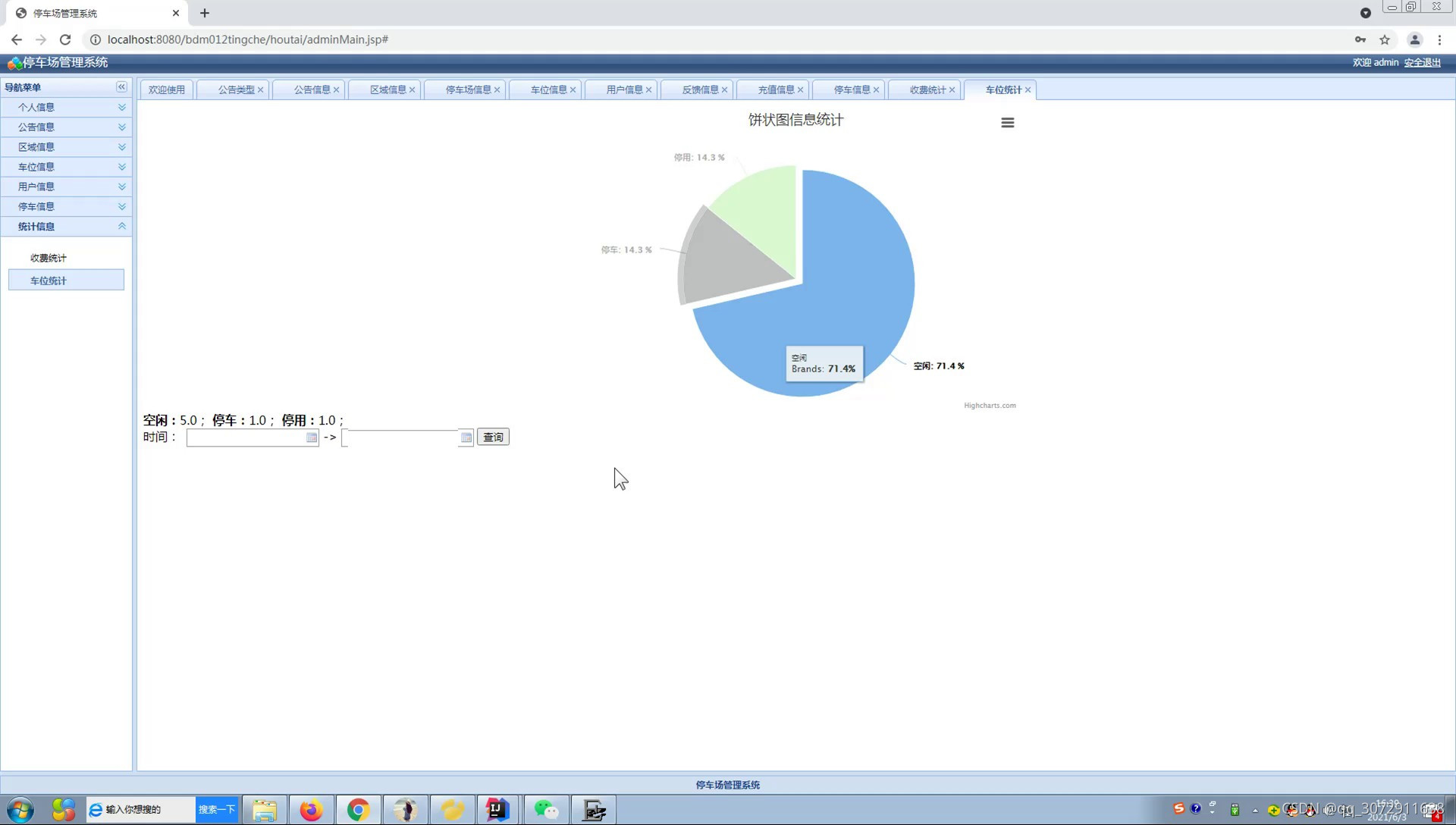
Task: Click the 查询 search button
Action: [493, 438]
